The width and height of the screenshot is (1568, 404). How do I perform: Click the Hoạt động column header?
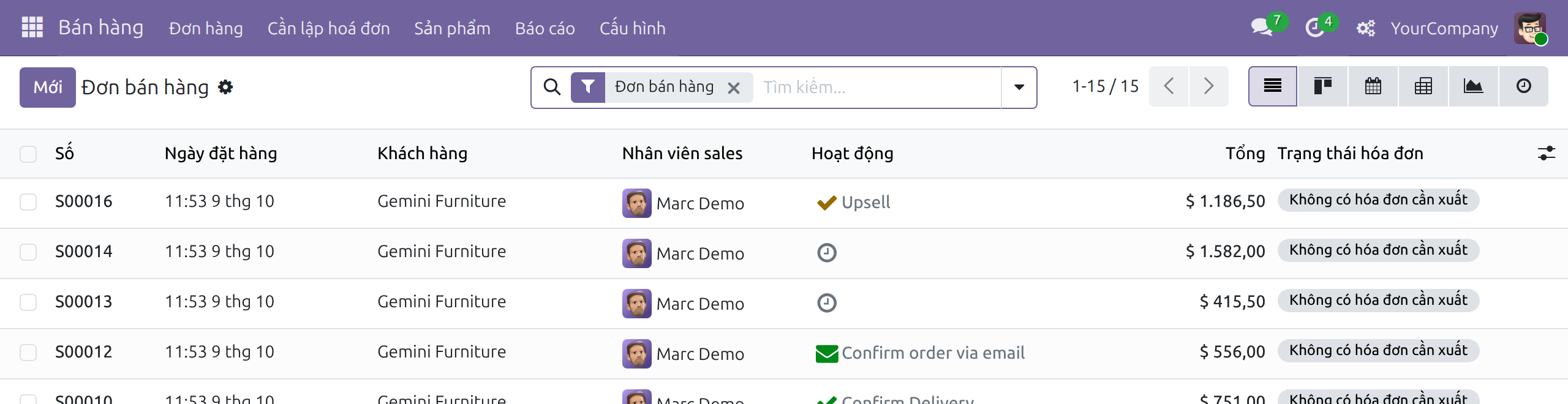852,153
